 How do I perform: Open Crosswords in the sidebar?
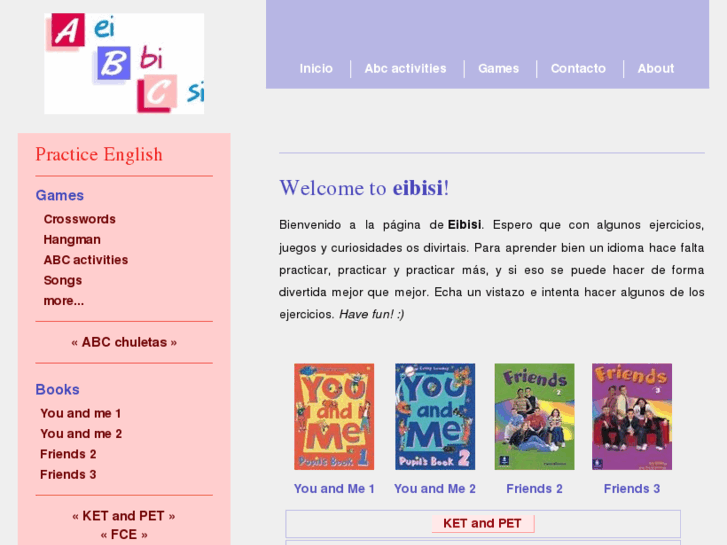pos(80,219)
